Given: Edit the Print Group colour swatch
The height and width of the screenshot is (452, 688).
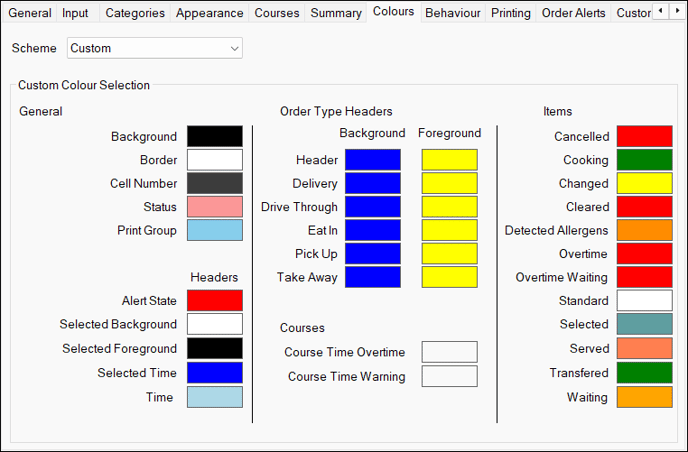Looking at the screenshot, I should pyautogui.click(x=215, y=230).
